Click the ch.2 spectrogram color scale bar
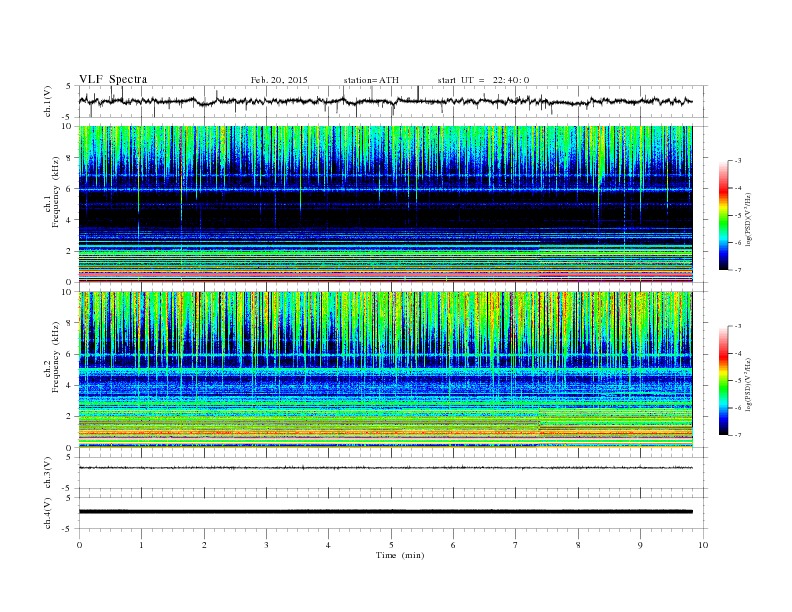 (x=724, y=381)
